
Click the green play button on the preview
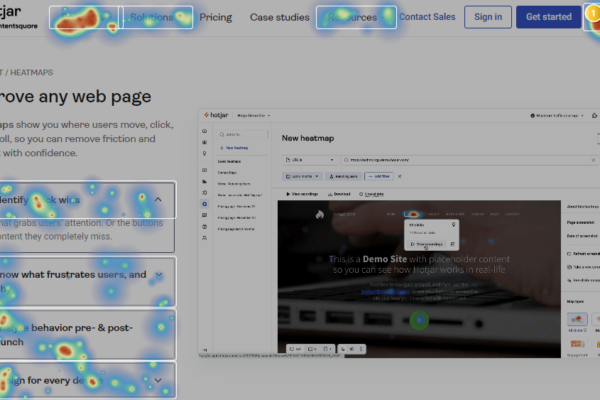tap(419, 320)
